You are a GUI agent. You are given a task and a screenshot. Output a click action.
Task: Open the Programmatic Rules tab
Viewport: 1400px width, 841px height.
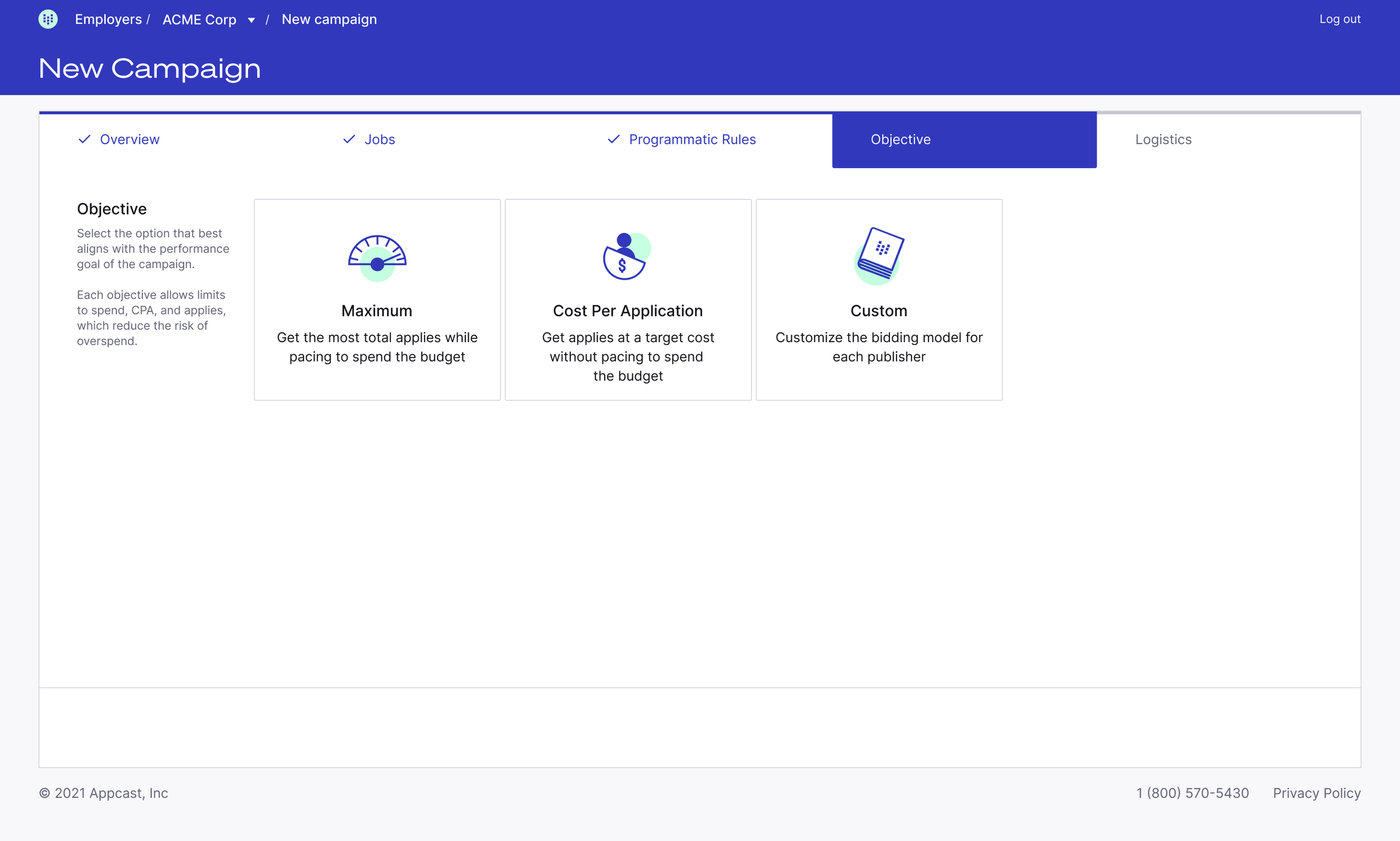tap(692, 139)
